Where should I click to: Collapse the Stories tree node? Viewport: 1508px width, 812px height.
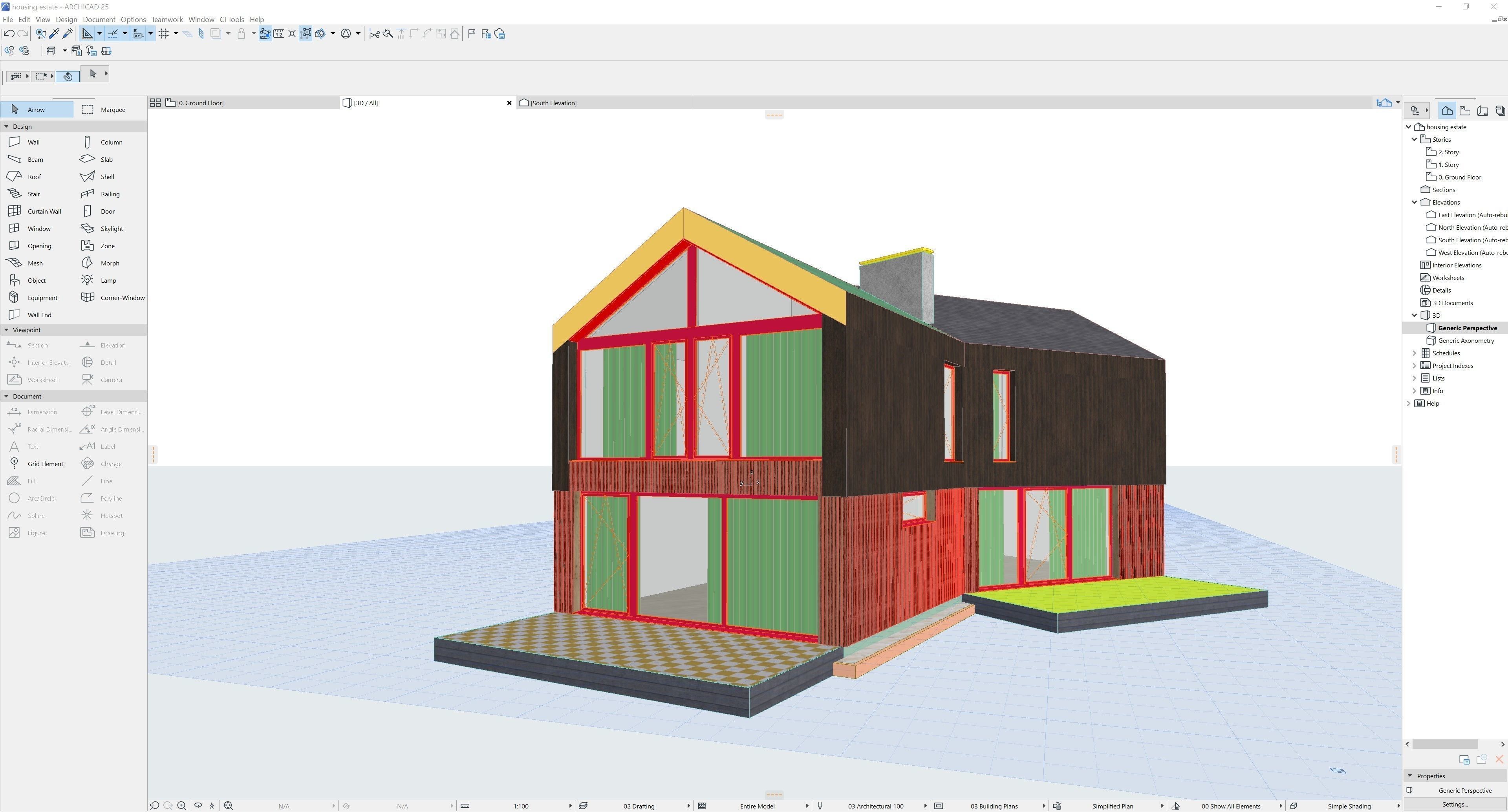tap(1414, 139)
